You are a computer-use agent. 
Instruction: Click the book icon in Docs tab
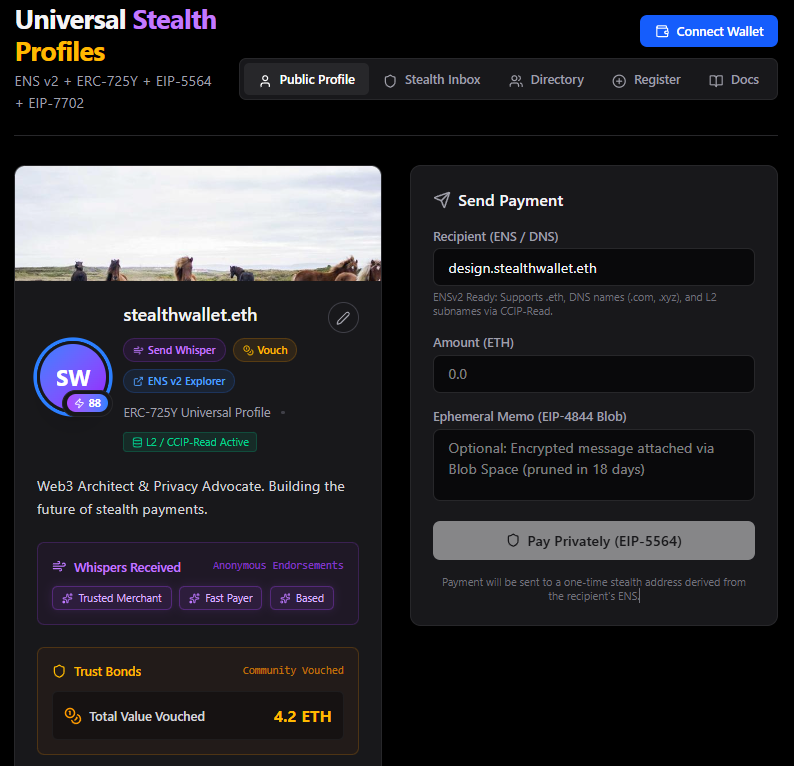point(716,81)
